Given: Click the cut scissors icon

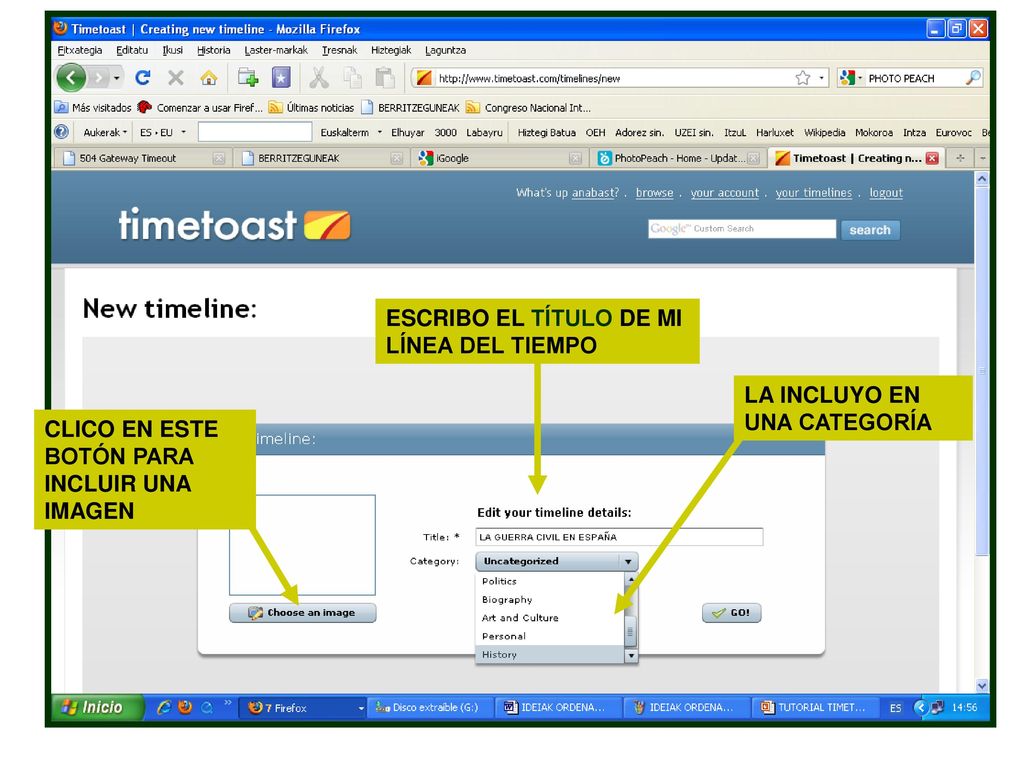Looking at the screenshot, I should coord(319,78).
